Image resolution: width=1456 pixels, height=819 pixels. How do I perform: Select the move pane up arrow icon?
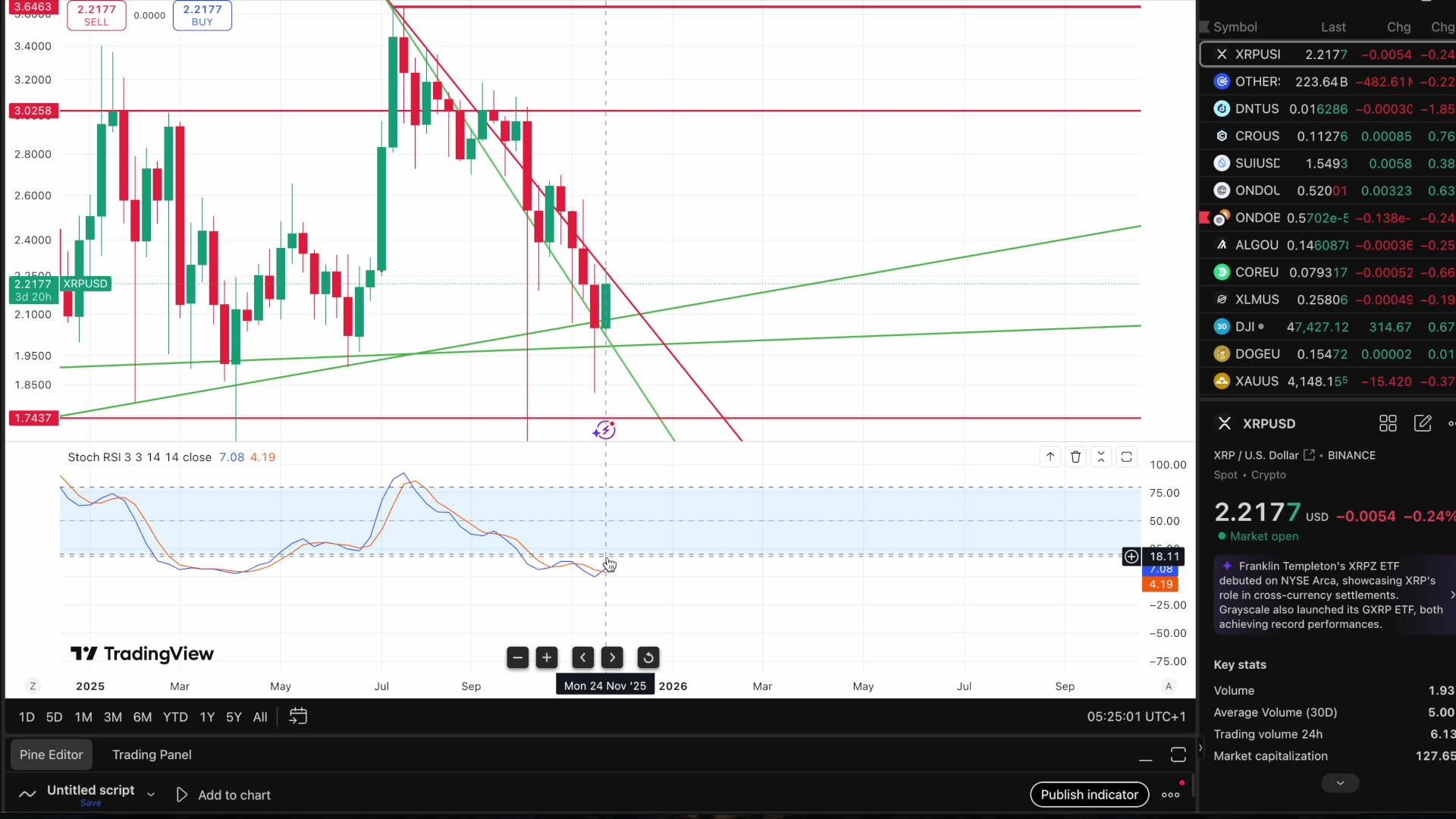pyautogui.click(x=1050, y=457)
